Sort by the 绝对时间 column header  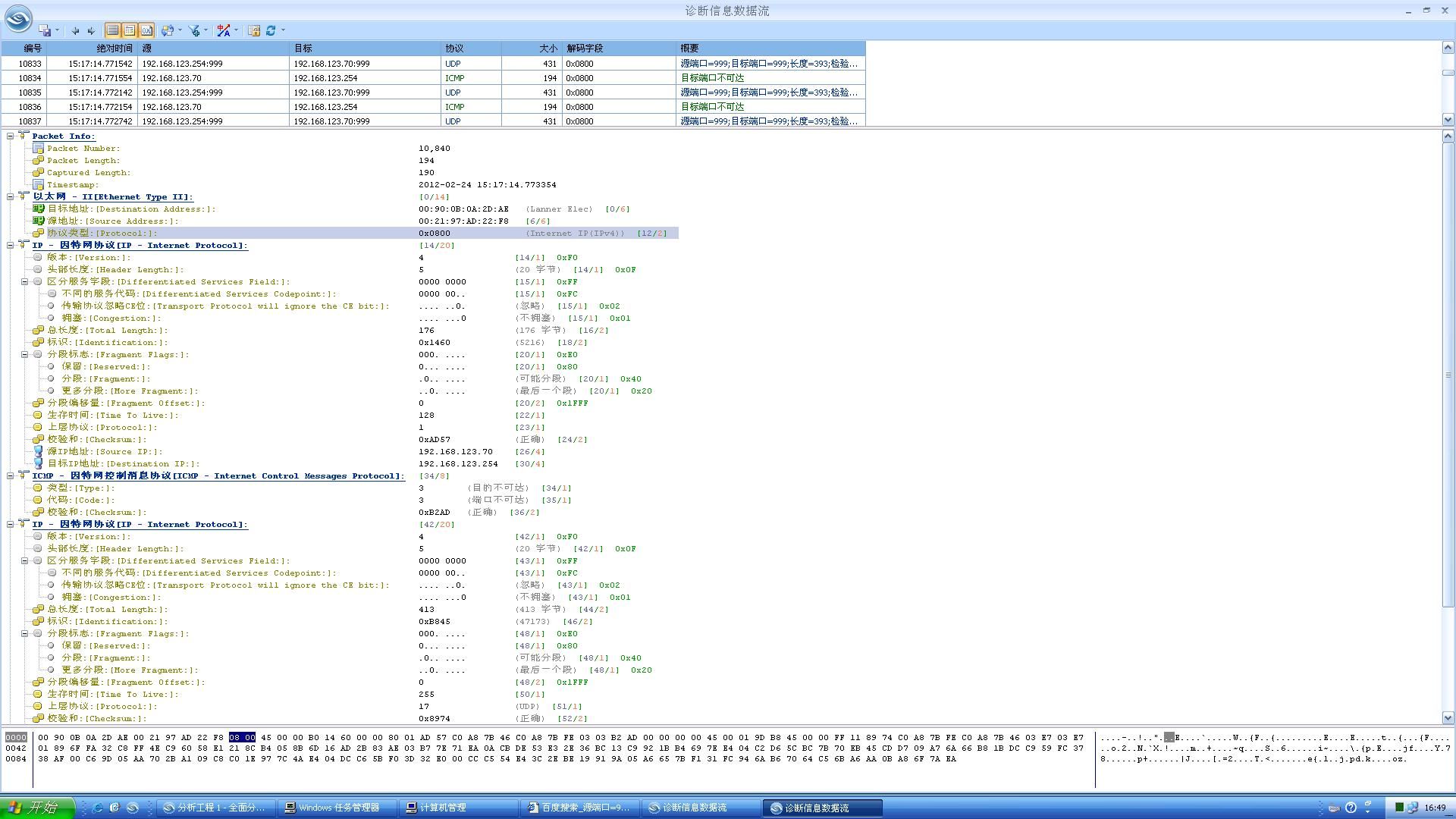[x=114, y=48]
